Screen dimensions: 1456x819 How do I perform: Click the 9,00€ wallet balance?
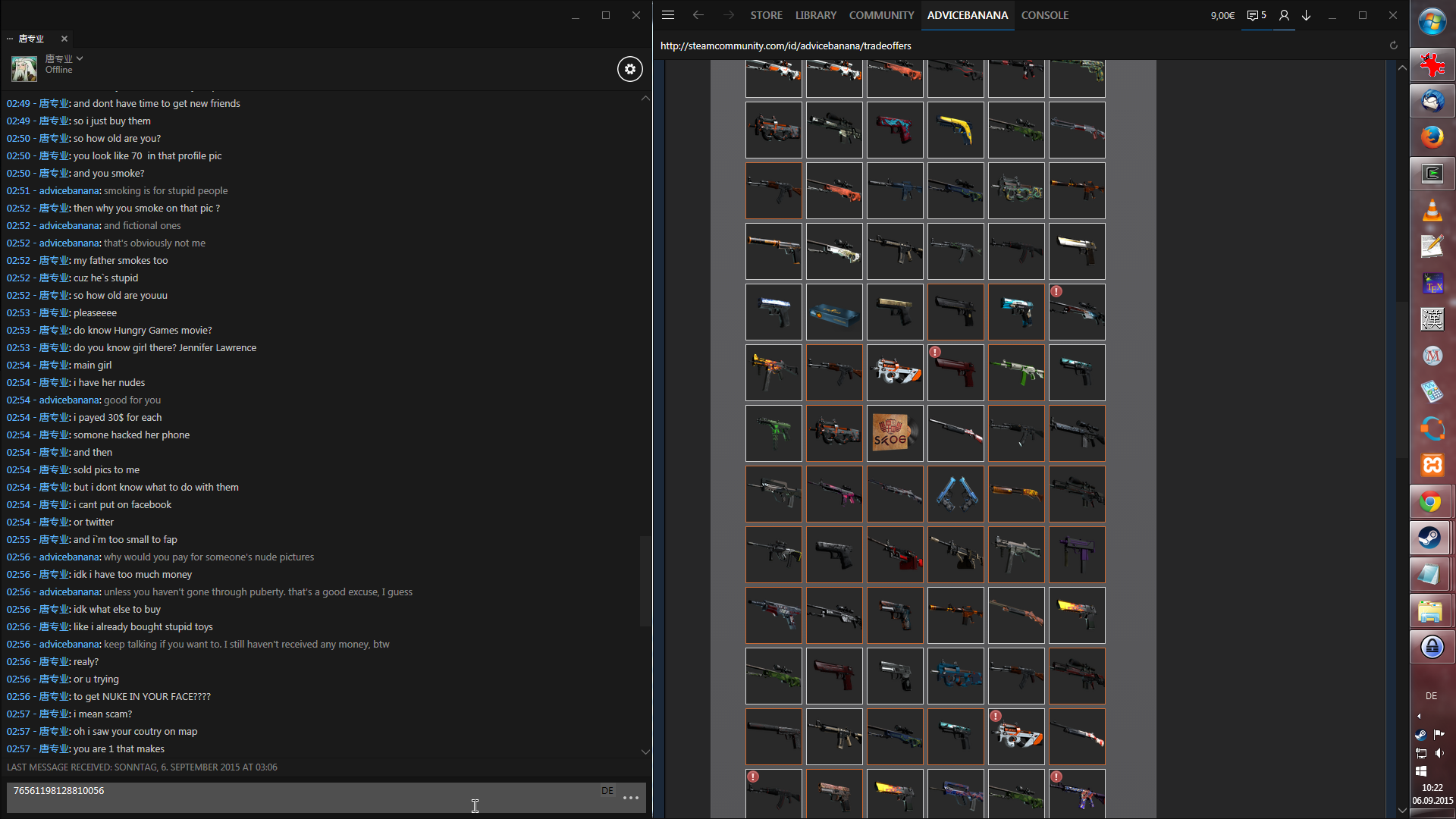[1222, 15]
